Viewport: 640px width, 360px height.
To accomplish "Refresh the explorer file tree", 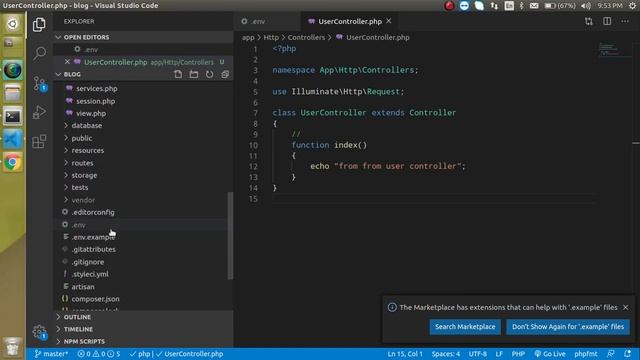I will click(x=209, y=74).
